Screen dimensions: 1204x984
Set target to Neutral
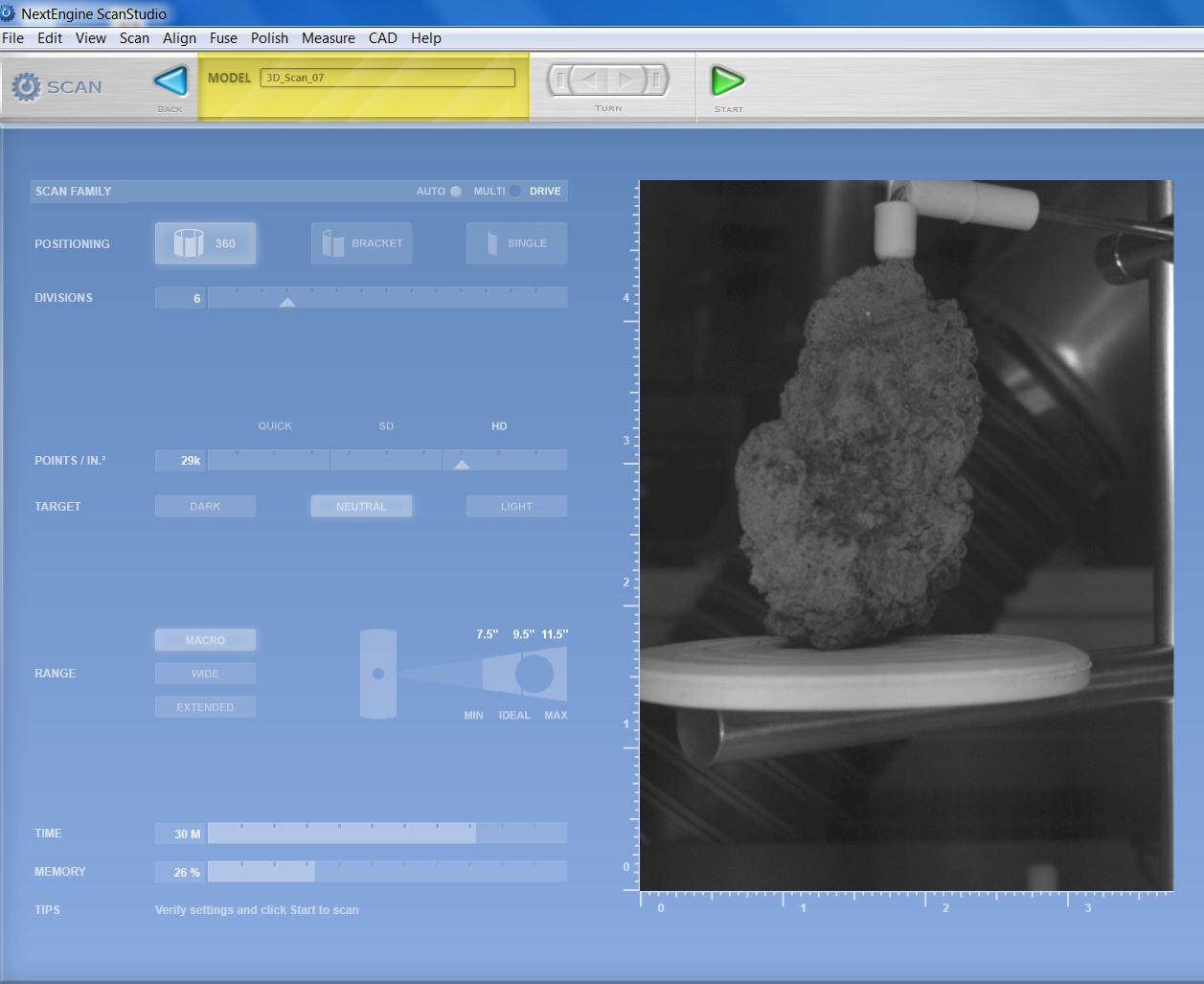click(361, 506)
